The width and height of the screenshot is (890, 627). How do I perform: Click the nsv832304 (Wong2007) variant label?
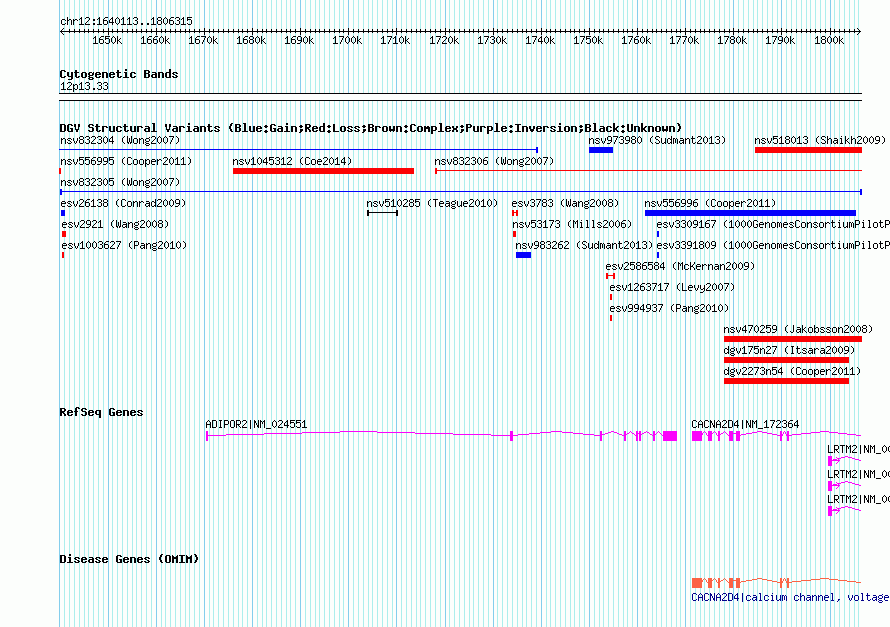[120, 140]
